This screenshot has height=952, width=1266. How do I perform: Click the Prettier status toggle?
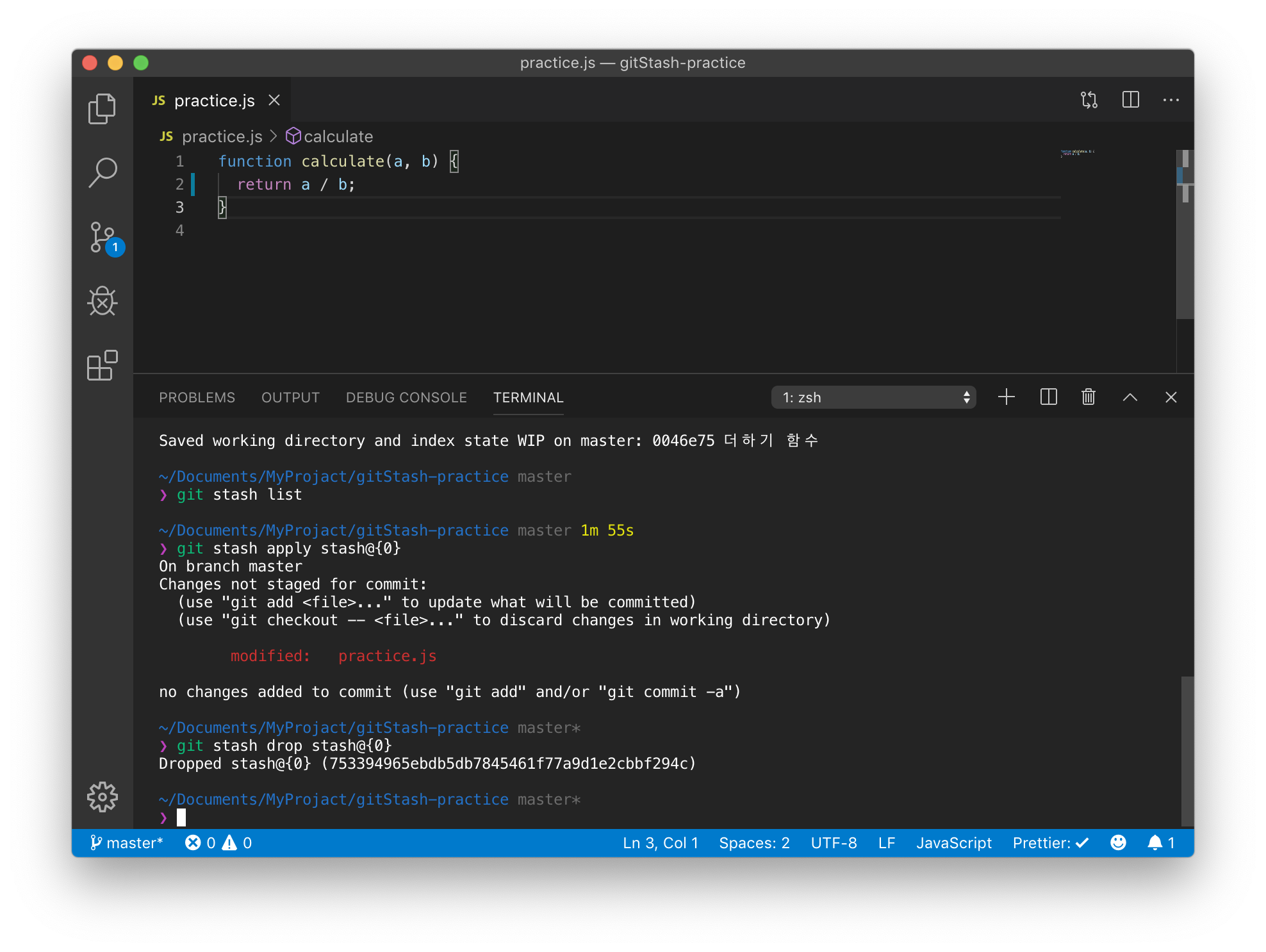tap(1049, 843)
